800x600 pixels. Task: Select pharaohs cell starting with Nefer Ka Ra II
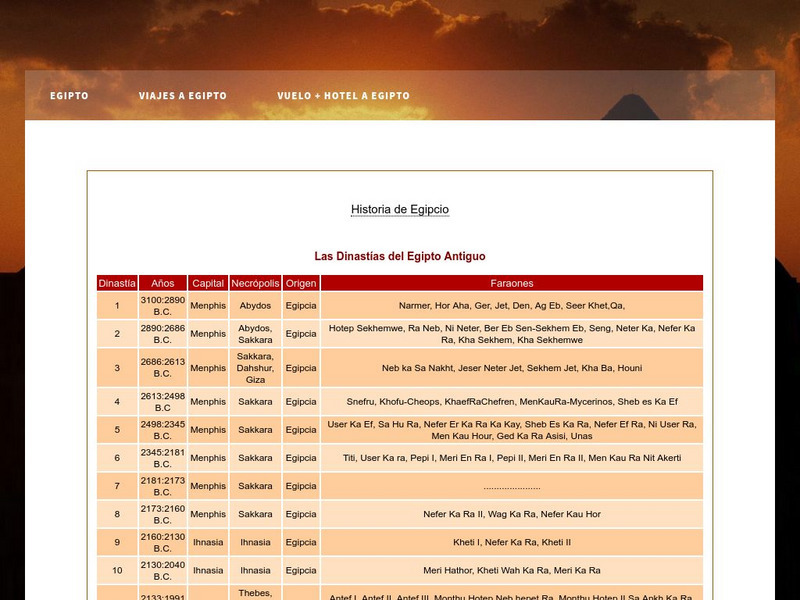point(512,514)
